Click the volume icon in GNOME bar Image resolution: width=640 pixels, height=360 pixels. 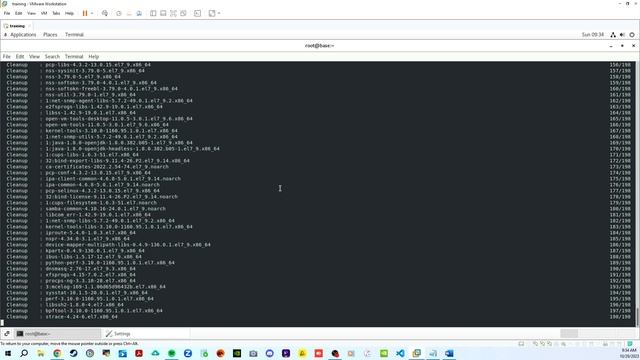622,35
